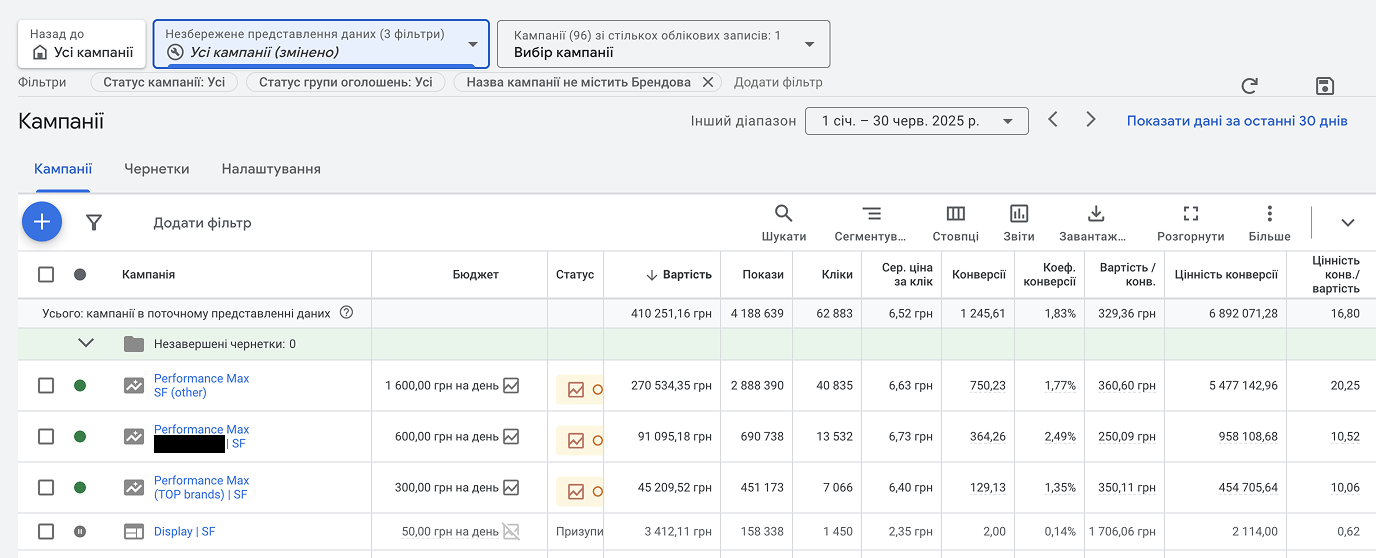Image resolution: width=1376 pixels, height=558 pixels.
Task: Open the Шукати search tool
Action: pyautogui.click(x=783, y=222)
